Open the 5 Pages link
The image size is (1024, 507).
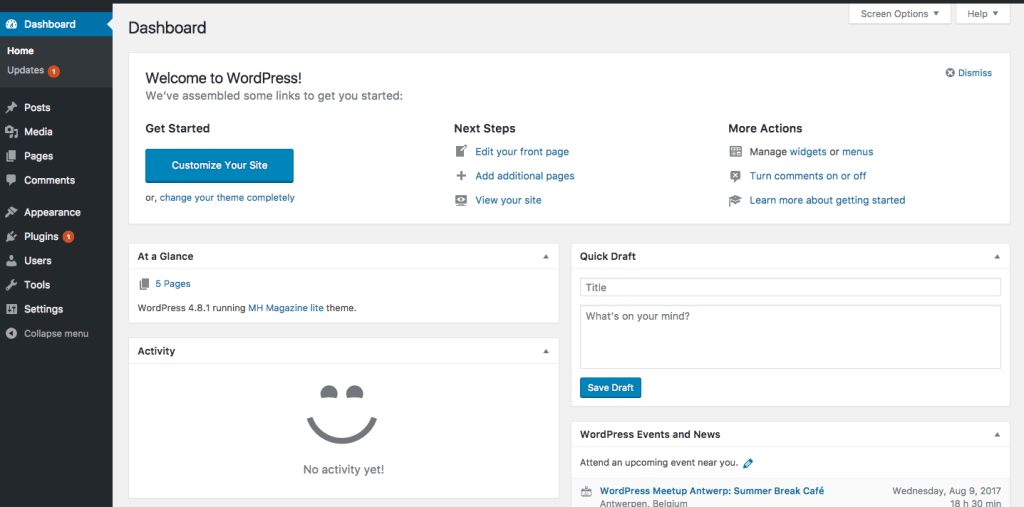[x=173, y=284]
